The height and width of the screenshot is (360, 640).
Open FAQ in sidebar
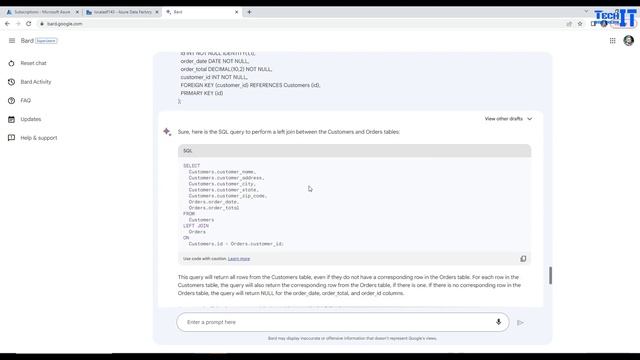coord(26,100)
